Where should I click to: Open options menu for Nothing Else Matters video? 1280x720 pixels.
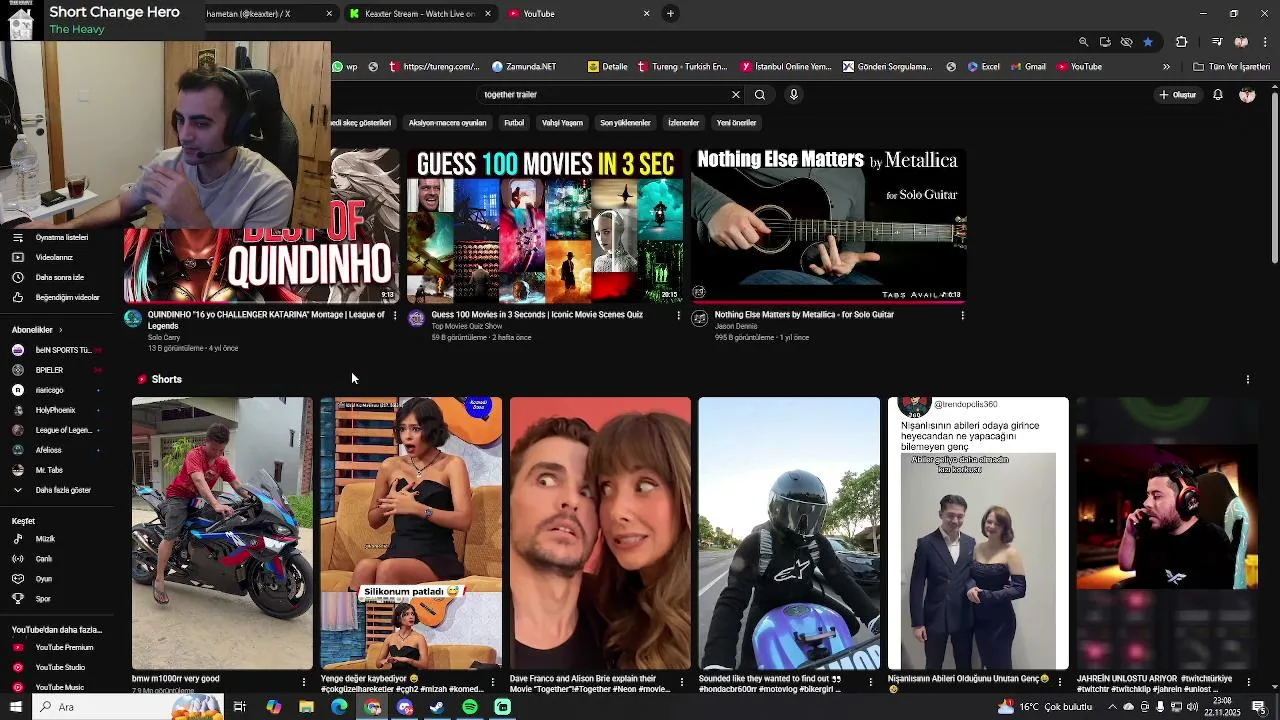(x=962, y=315)
